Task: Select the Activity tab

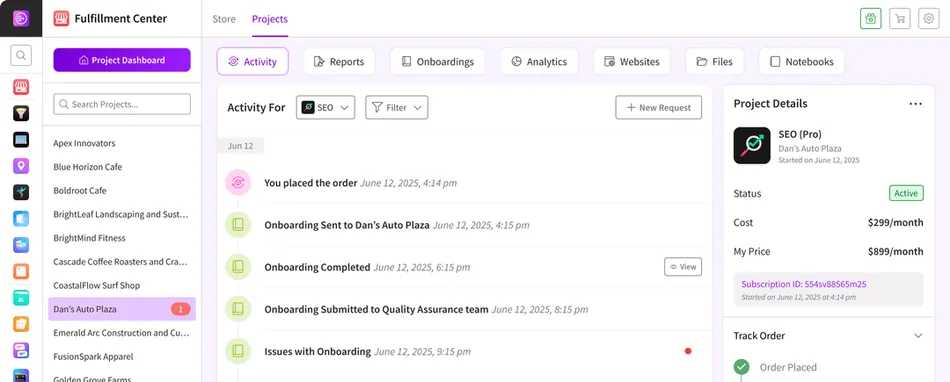Action: pos(253,62)
